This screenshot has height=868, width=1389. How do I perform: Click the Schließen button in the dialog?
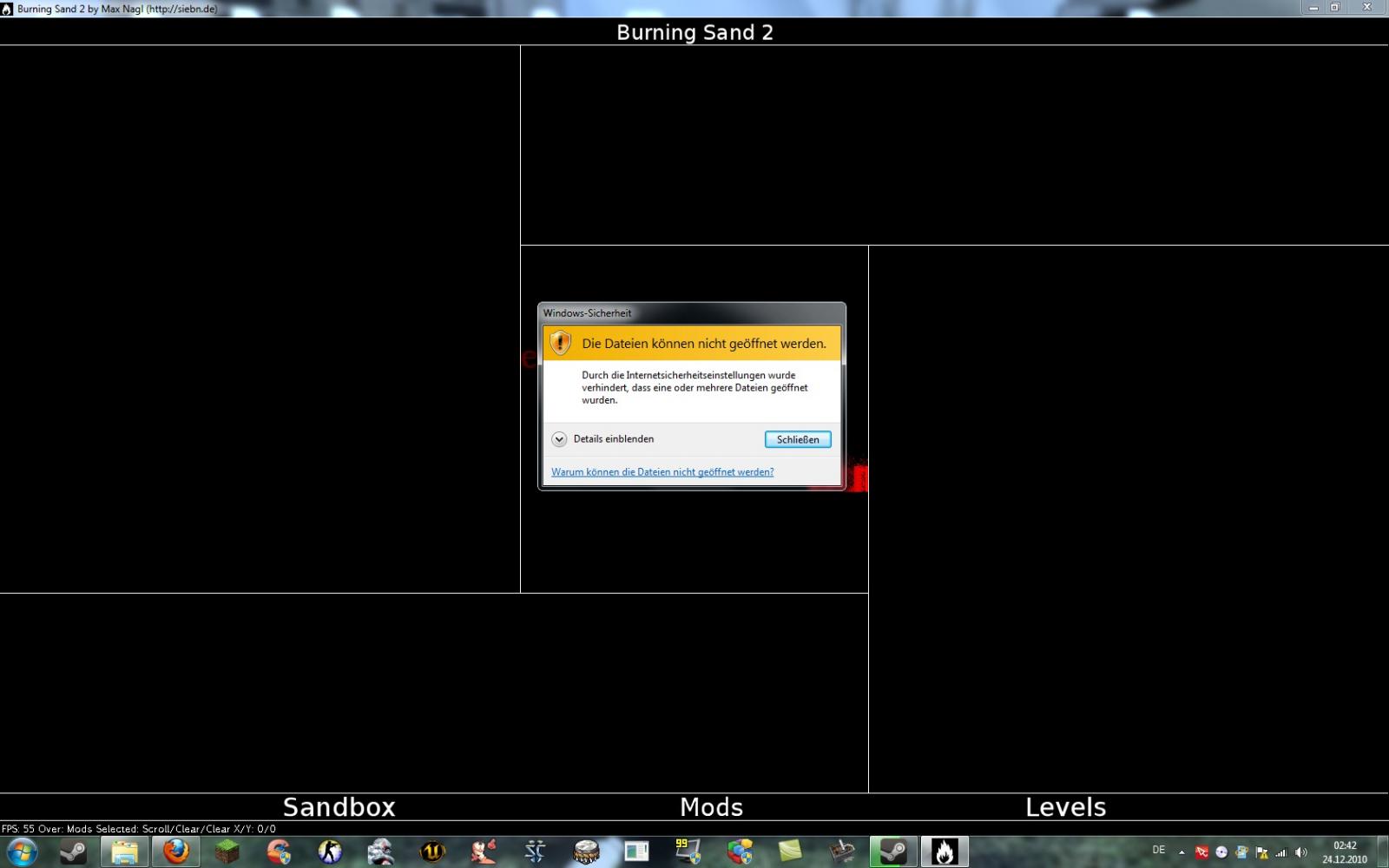click(x=797, y=439)
